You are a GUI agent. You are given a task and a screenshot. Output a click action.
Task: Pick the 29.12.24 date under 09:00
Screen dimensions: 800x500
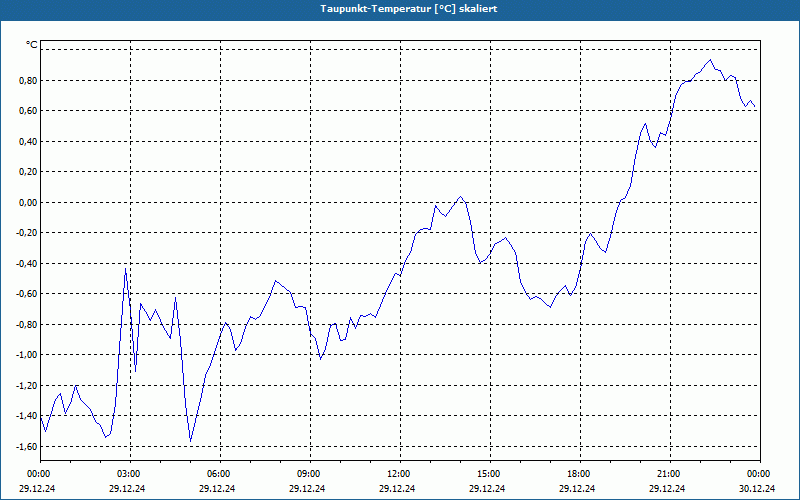pos(307,488)
